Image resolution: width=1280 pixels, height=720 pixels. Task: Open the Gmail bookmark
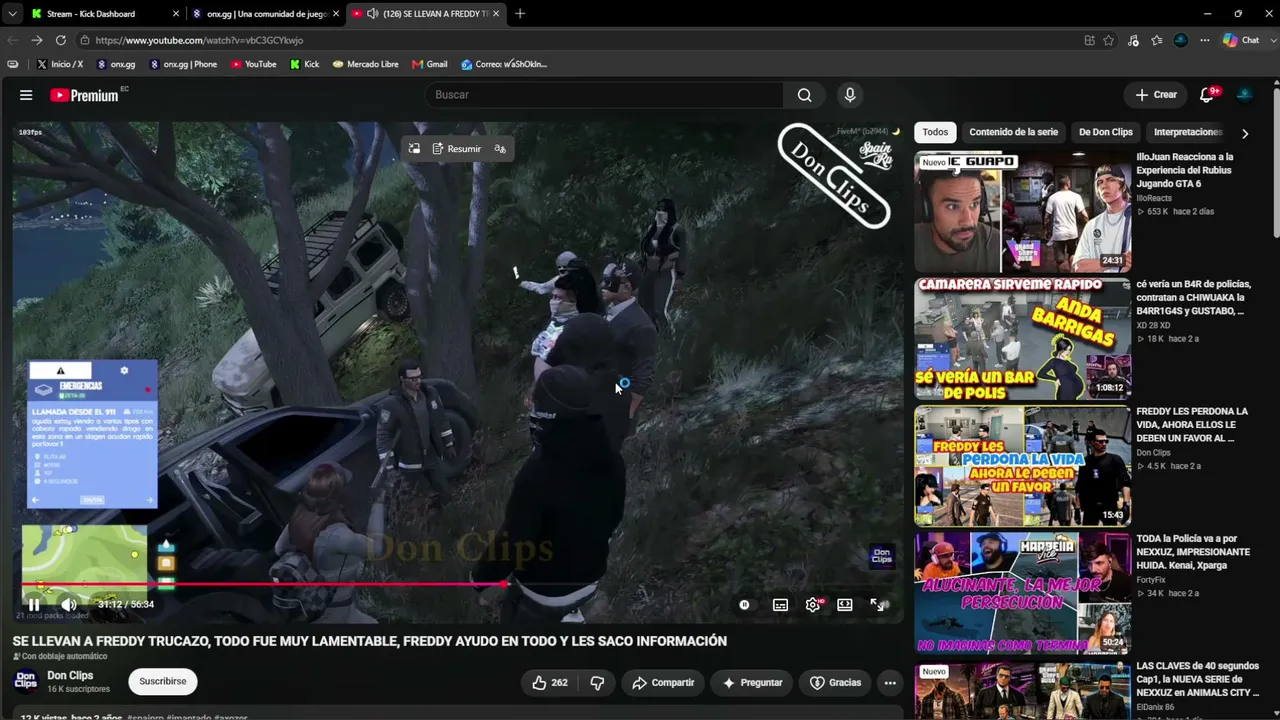tap(430, 64)
